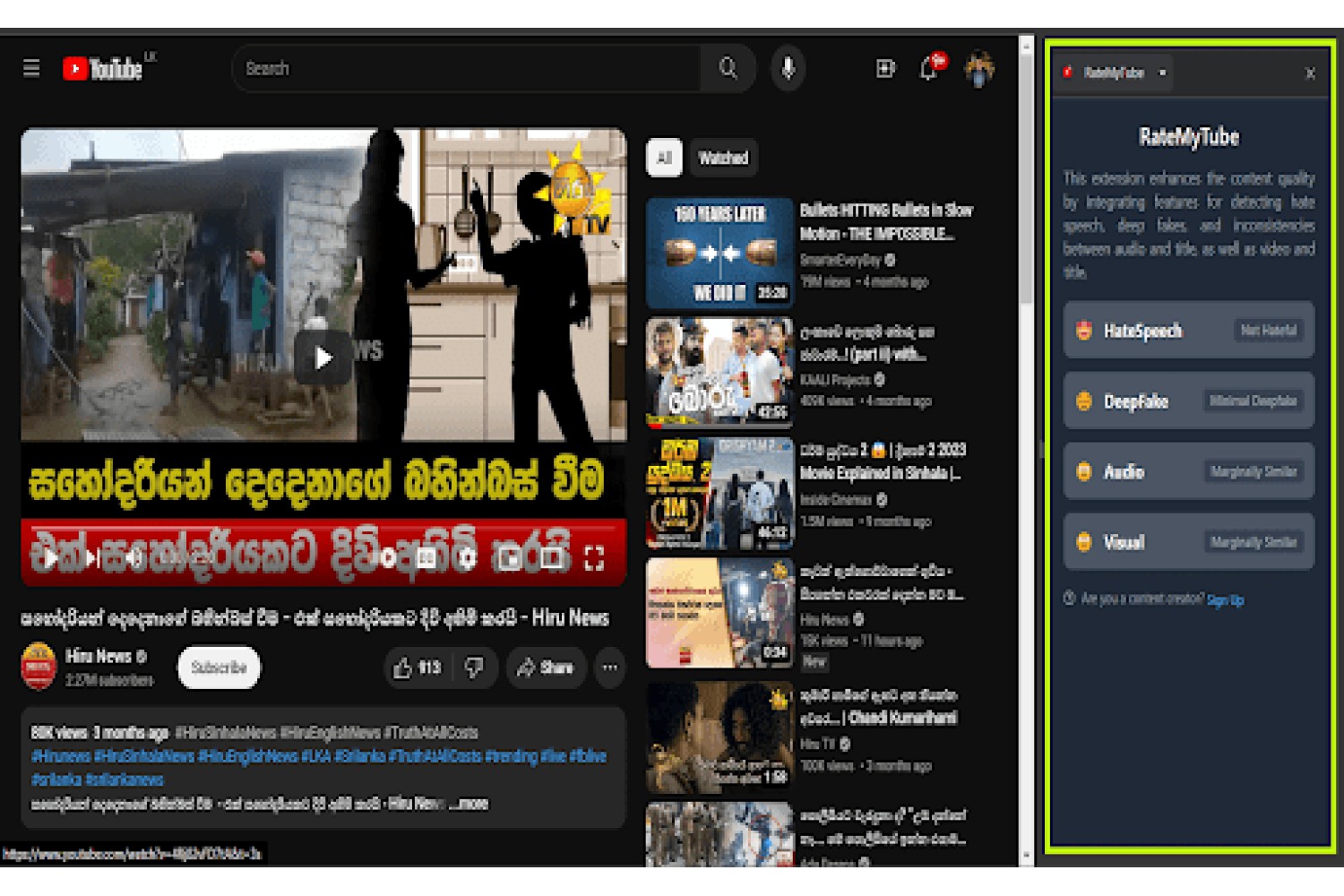This screenshot has width=1344, height=896.
Task: Select the All filter chip
Action: pos(664,158)
